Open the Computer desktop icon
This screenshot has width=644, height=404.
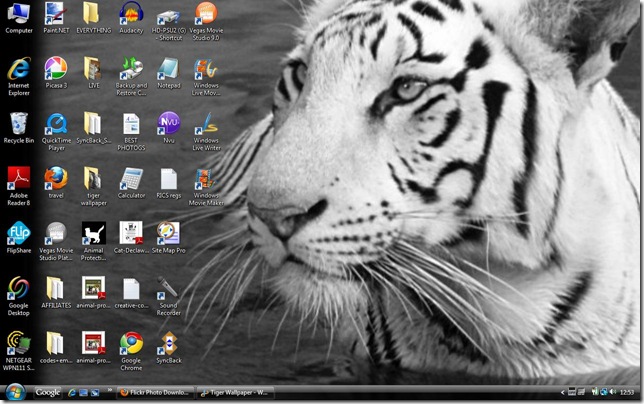(x=19, y=18)
